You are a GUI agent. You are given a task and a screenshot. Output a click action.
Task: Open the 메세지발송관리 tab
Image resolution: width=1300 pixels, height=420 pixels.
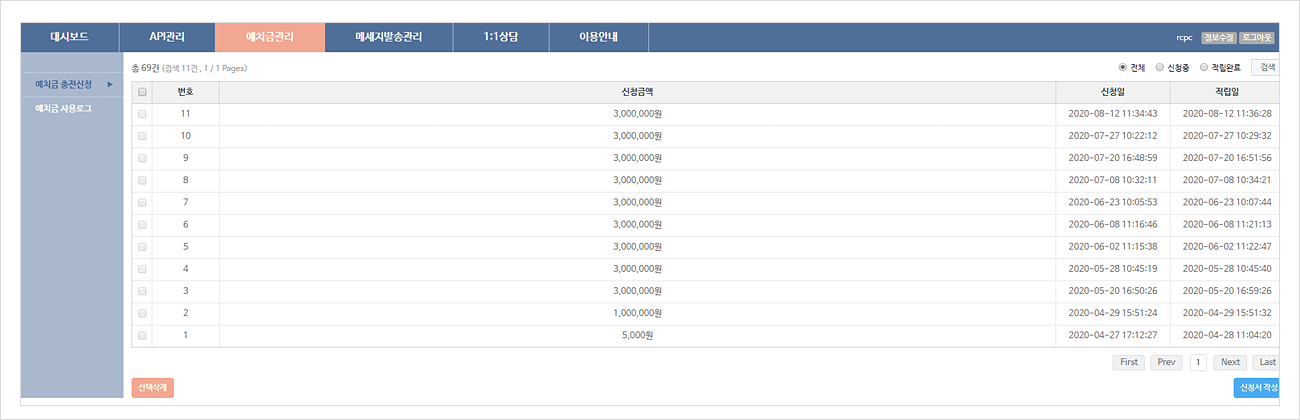click(x=389, y=37)
